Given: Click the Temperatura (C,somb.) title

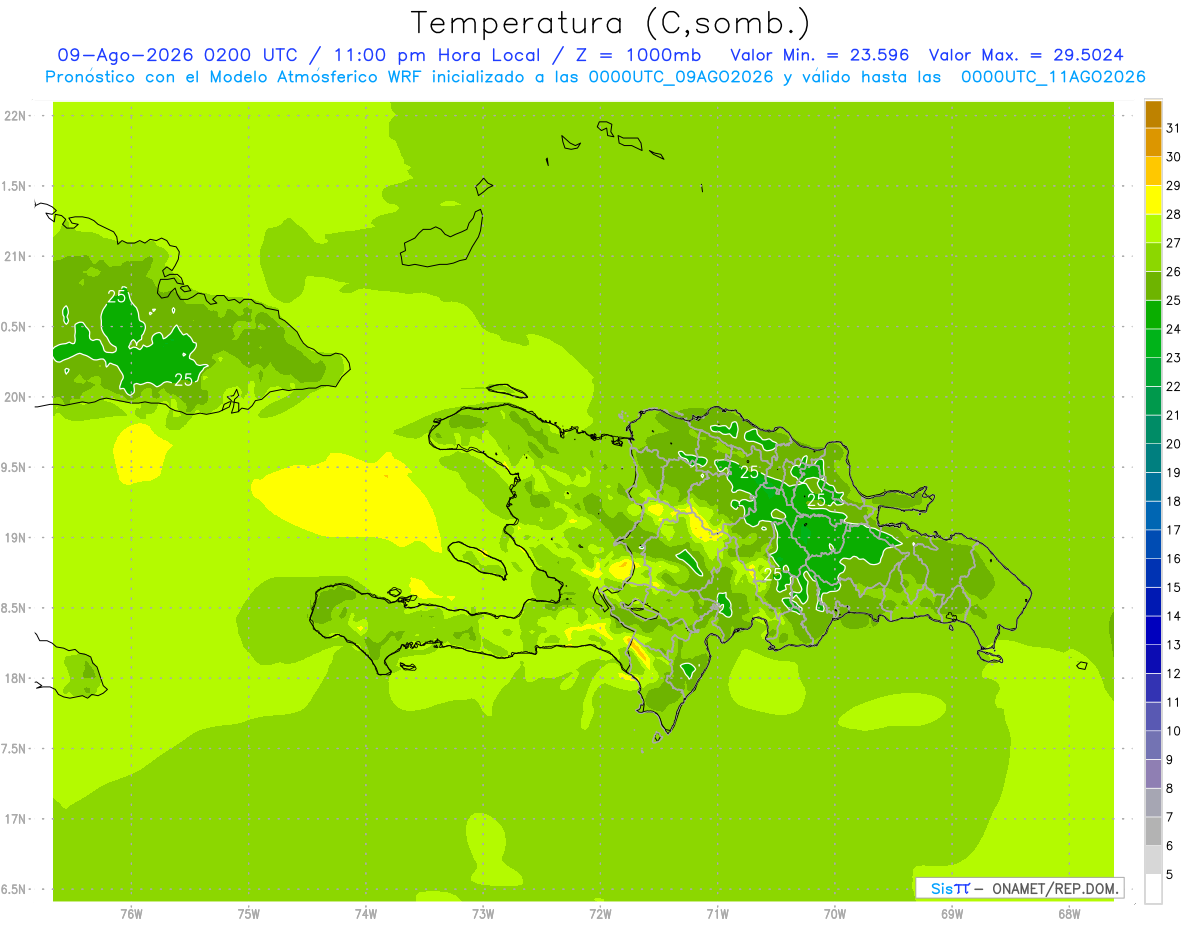Looking at the screenshot, I should [x=611, y=23].
